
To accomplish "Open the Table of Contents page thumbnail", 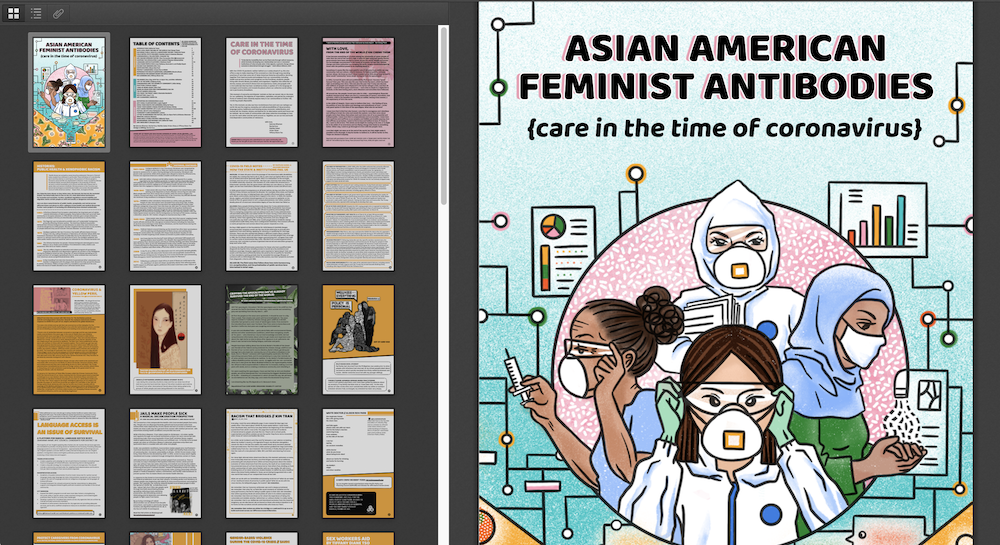I will [166, 92].
